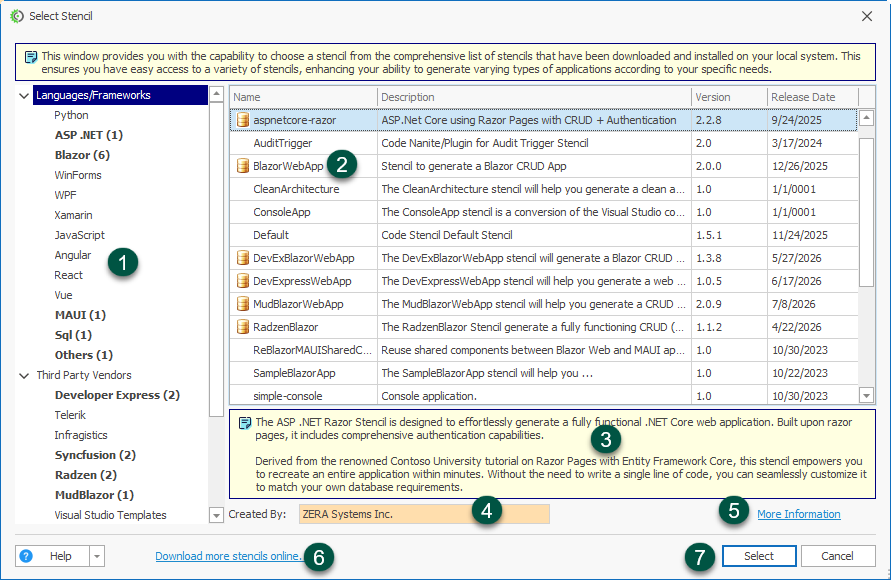The image size is (891, 580).
Task: Click the database icon beside aspnetcore-razor
Action: (243, 120)
